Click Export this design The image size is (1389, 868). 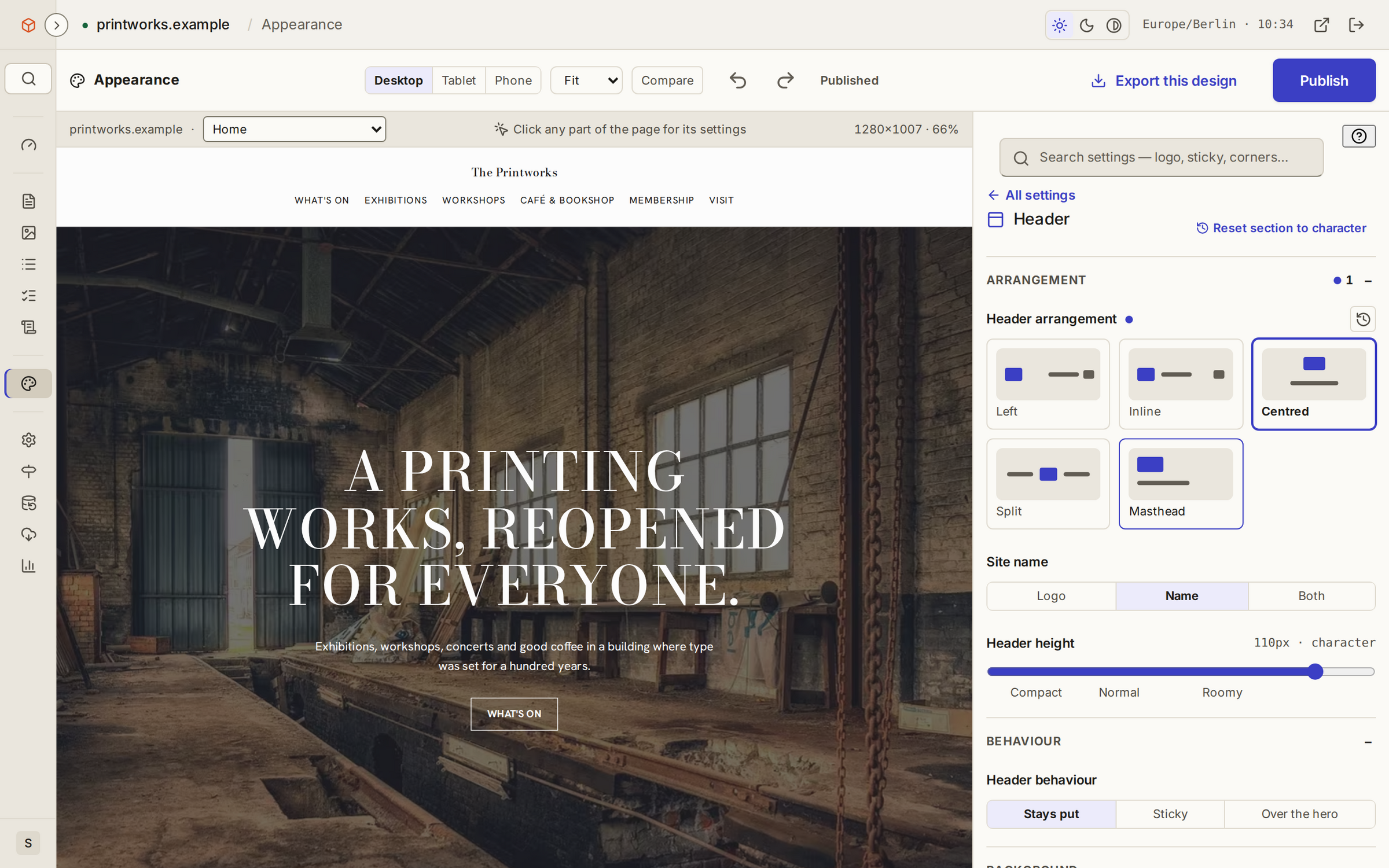(x=1164, y=81)
